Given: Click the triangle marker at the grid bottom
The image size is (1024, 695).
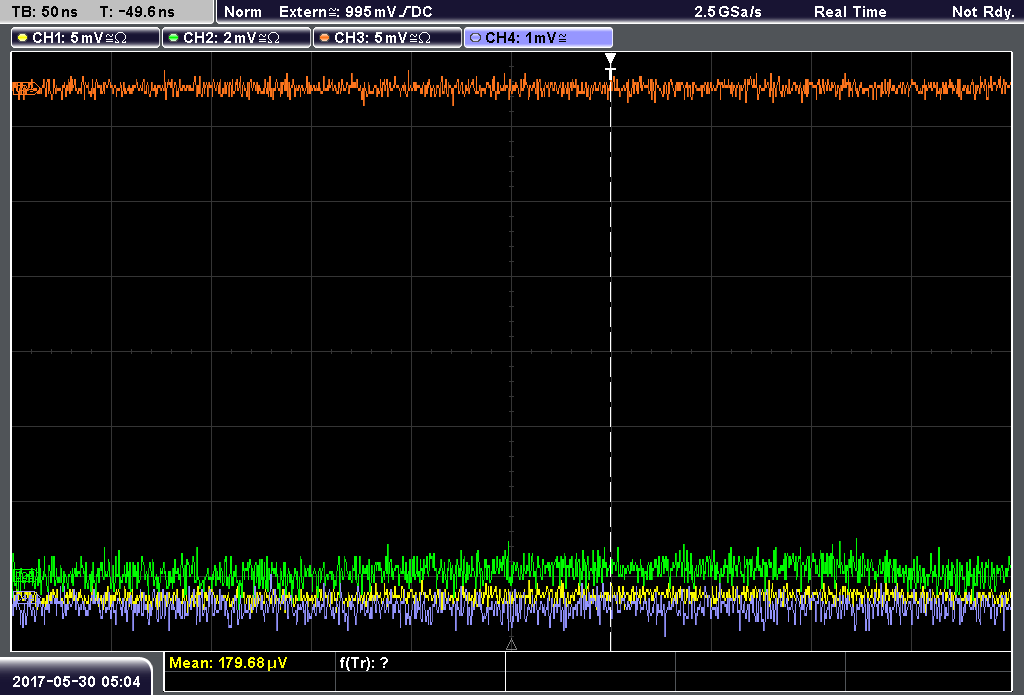Looking at the screenshot, I should tap(511, 645).
